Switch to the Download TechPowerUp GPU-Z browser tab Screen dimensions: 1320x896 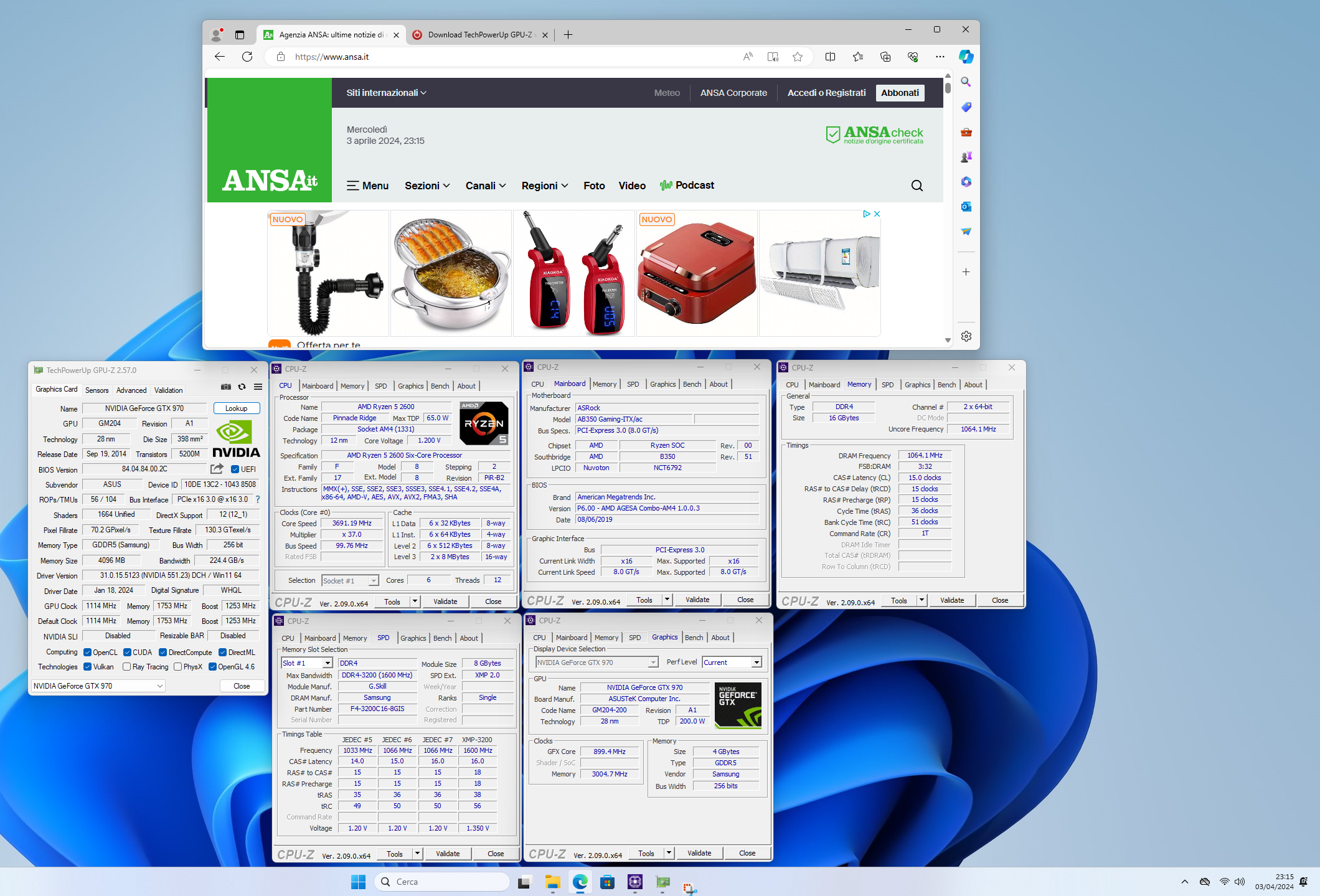(x=479, y=35)
